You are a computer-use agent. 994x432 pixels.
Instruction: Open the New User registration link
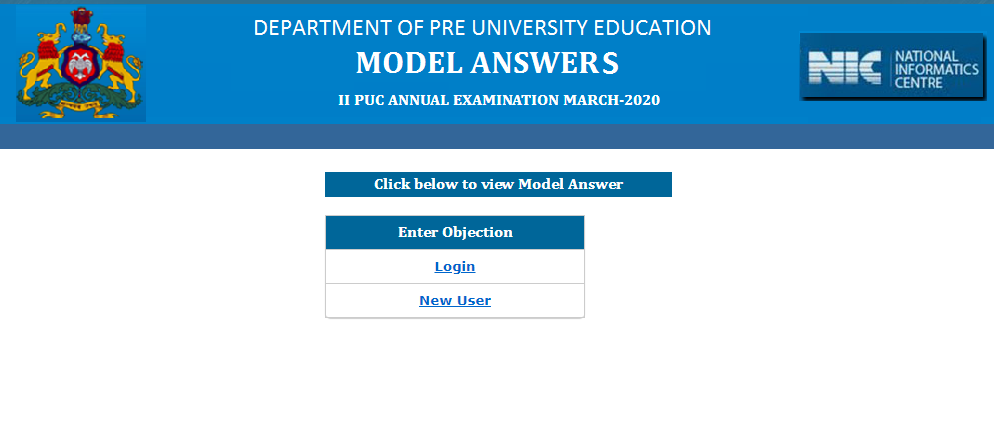(455, 300)
